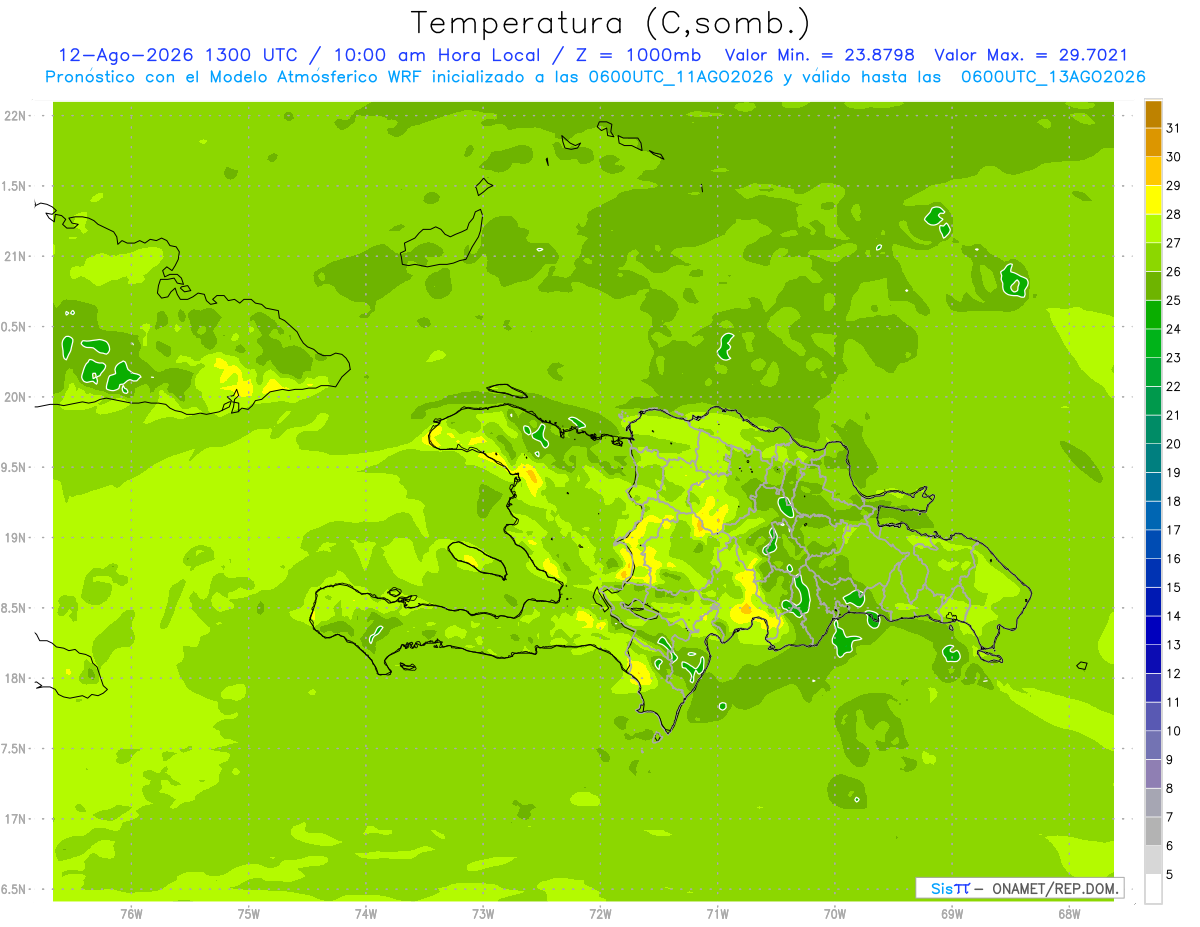Click the 30 label on the color scale

click(1173, 157)
